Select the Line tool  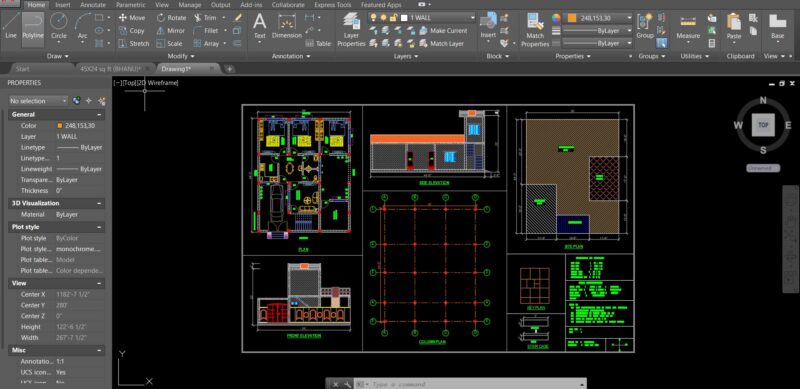[11, 27]
